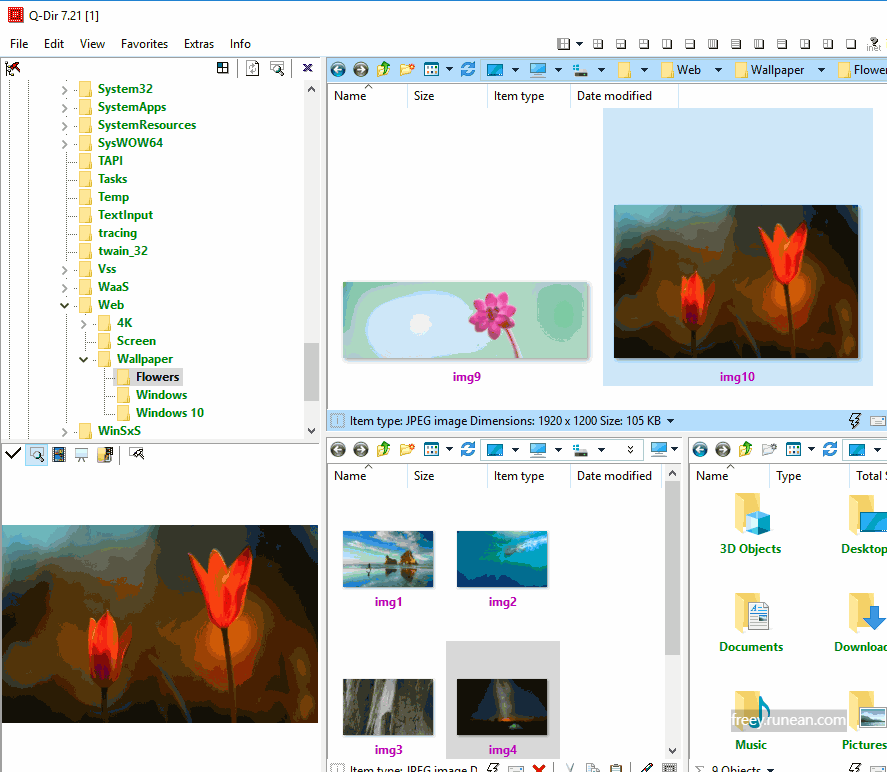Image resolution: width=887 pixels, height=772 pixels.
Task: Sort top pane by Item type column
Action: [x=528, y=96]
